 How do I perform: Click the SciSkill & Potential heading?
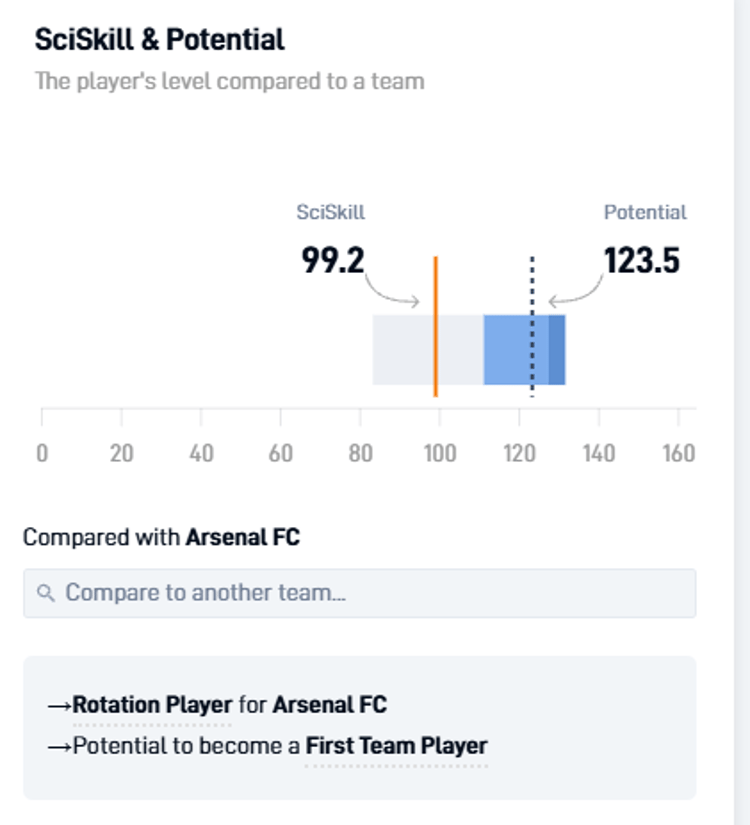tap(159, 39)
